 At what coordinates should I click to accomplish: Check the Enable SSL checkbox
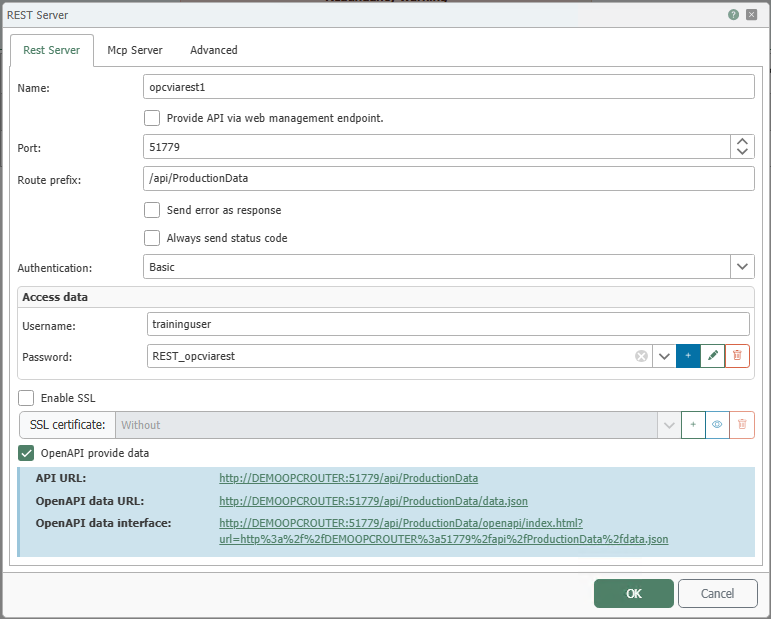(26, 398)
